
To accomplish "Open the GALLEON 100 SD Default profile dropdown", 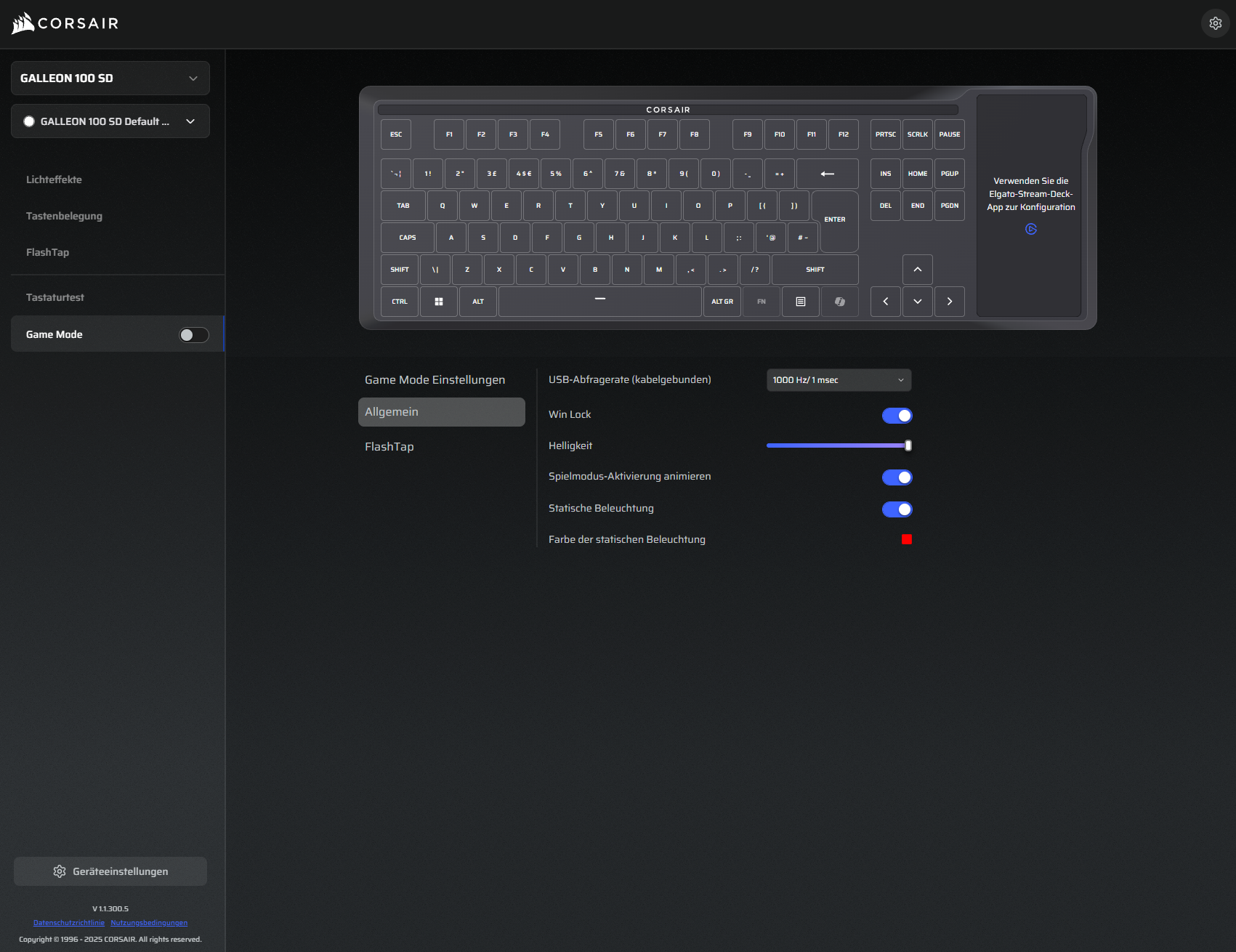I will [x=110, y=121].
